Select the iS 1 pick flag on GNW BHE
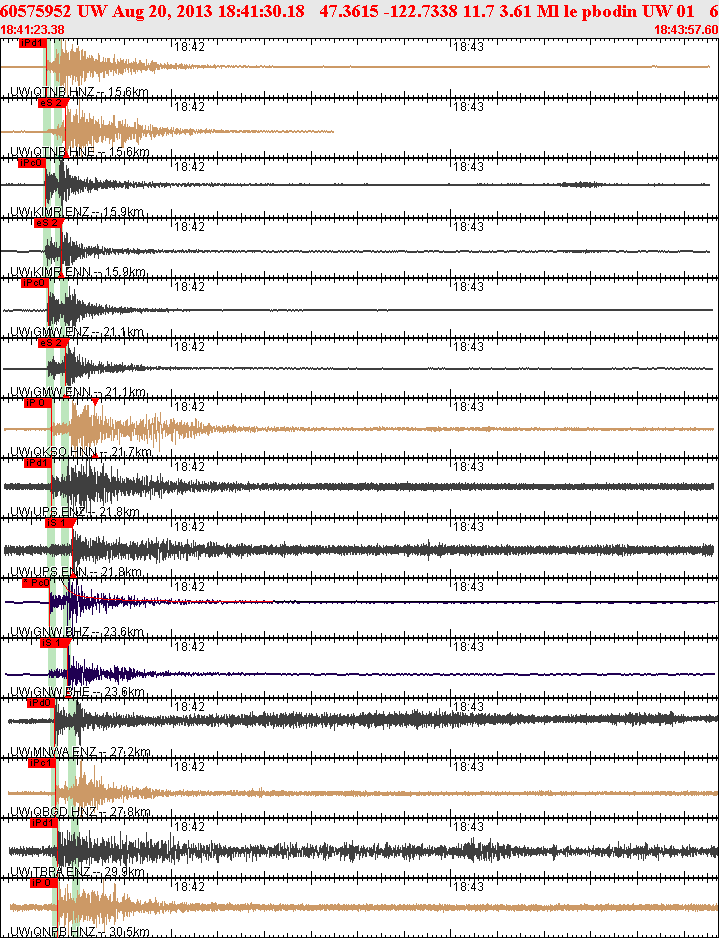This screenshot has width=719, height=938. pyautogui.click(x=54, y=642)
